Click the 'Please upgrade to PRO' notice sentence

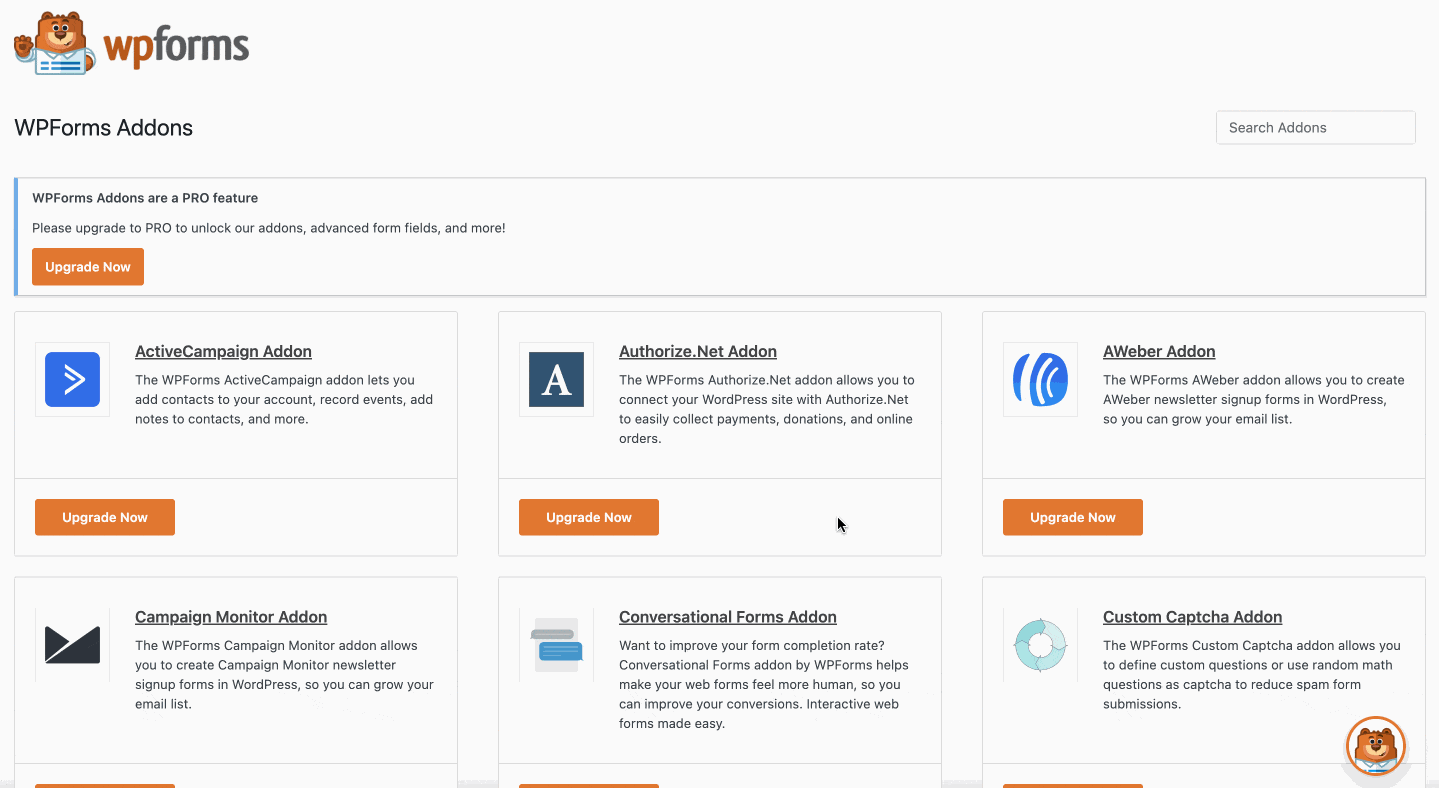pyautogui.click(x=269, y=228)
